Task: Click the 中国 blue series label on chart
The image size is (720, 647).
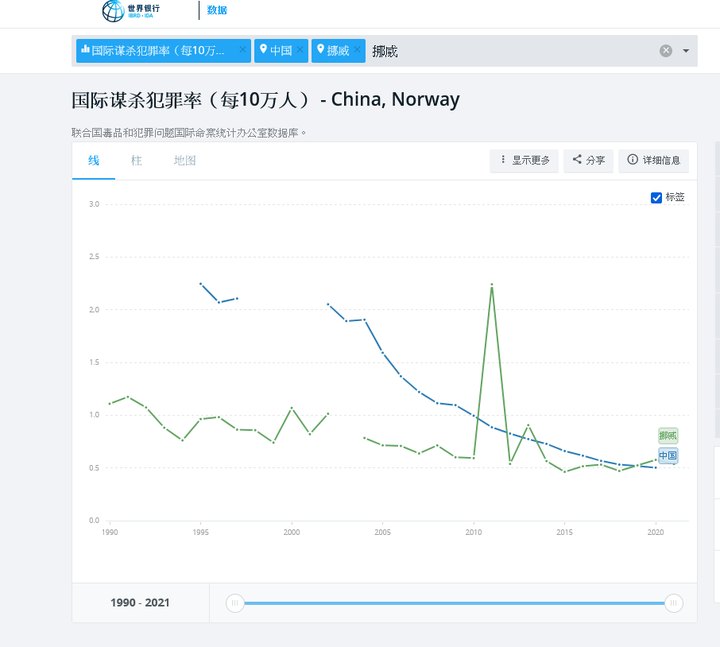Action: pyautogui.click(x=668, y=456)
